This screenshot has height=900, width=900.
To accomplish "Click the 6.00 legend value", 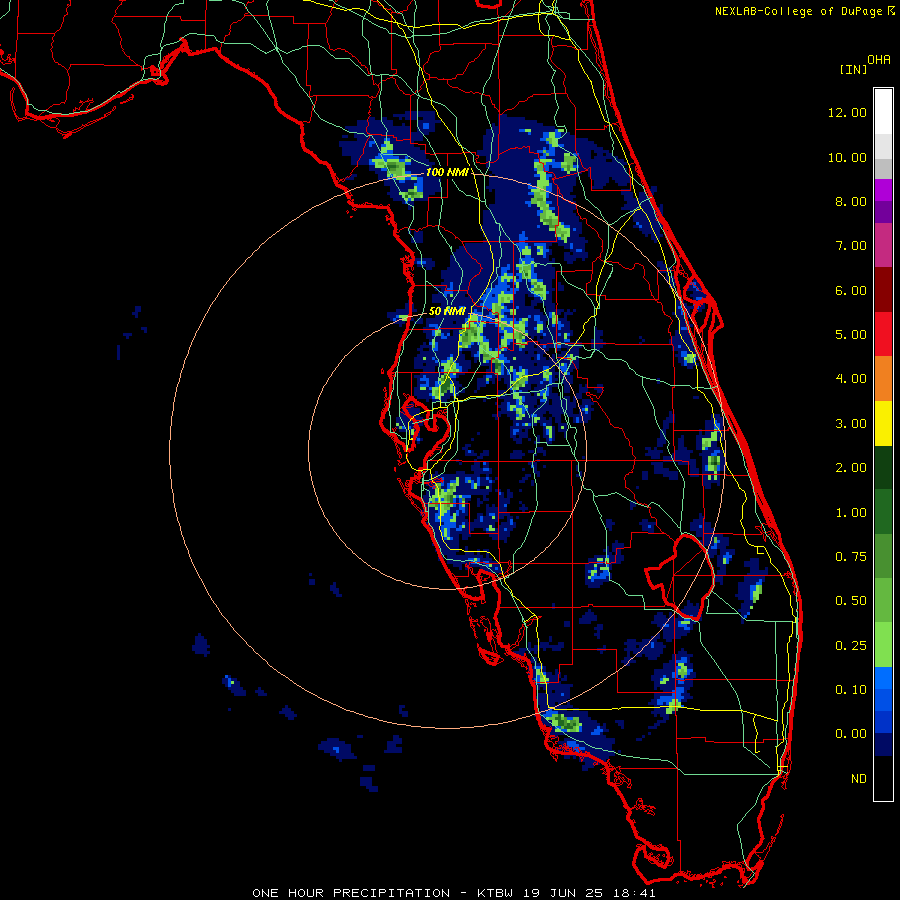I will point(851,290).
